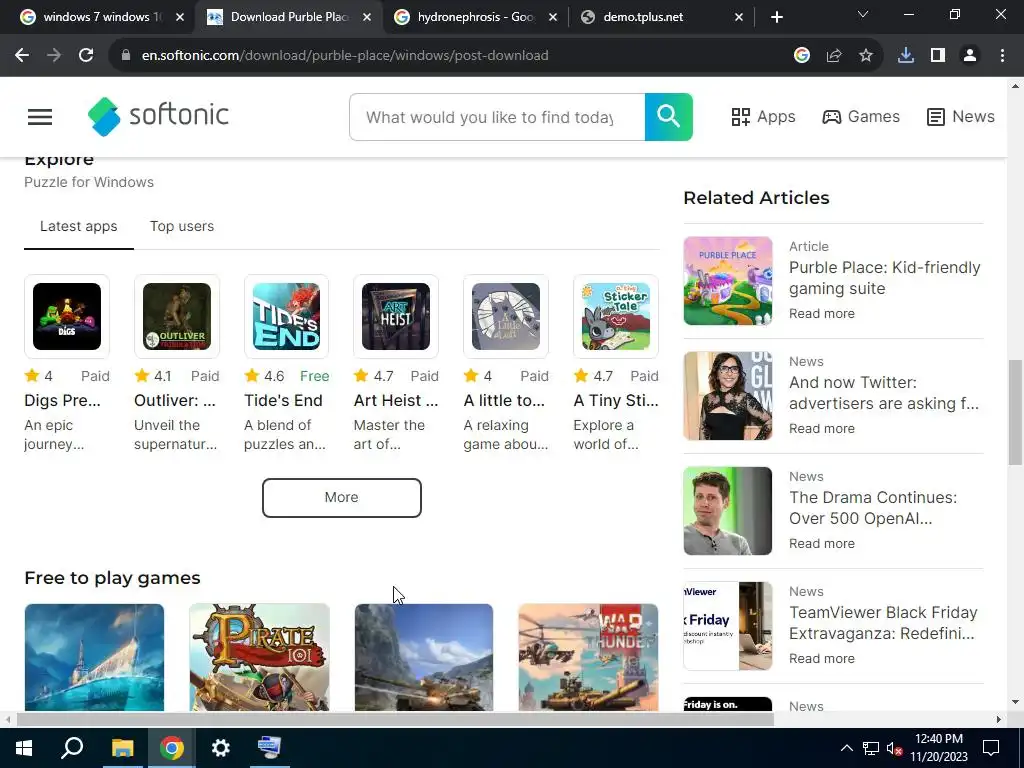Open Purble Place: Kid-friendly gaming suite article
Screen dimensions: 1024x768
[884, 278]
